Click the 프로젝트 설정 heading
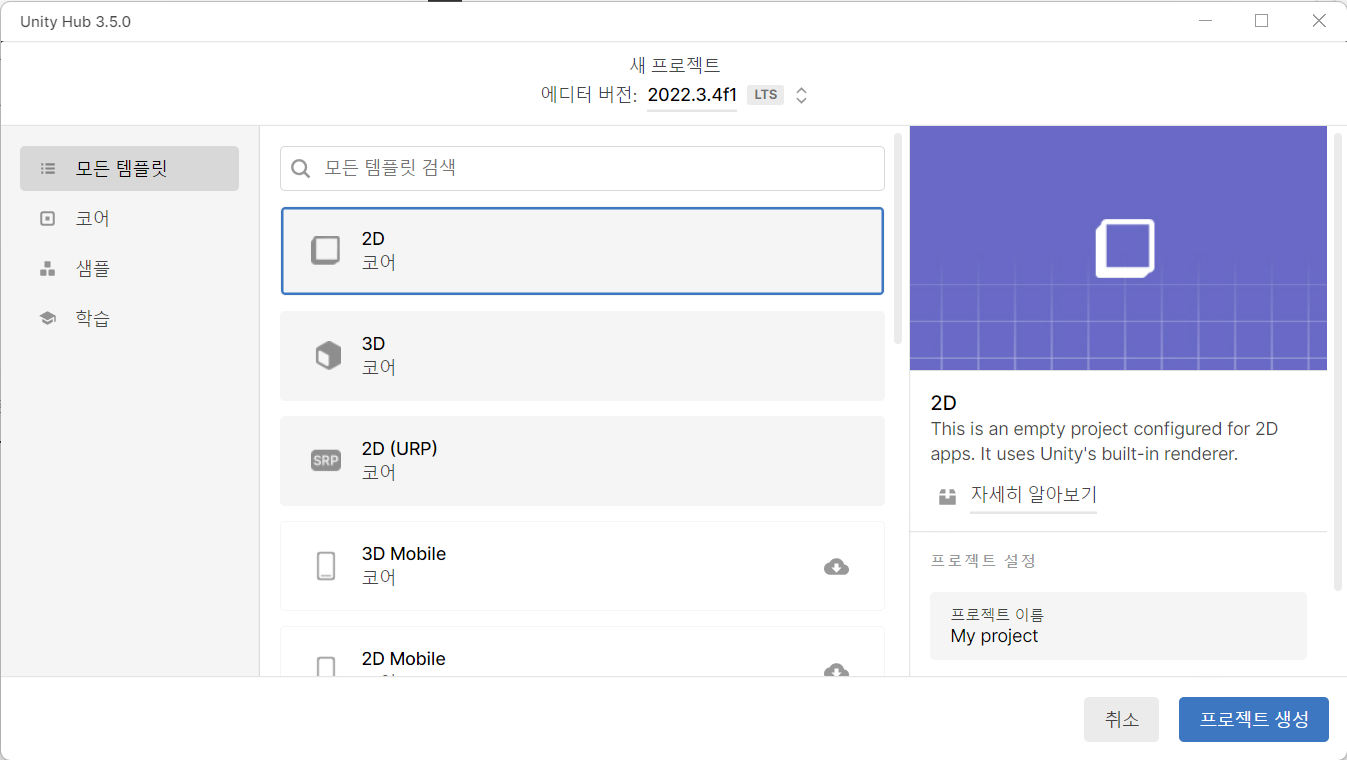This screenshot has height=760, width=1347. click(x=983, y=560)
